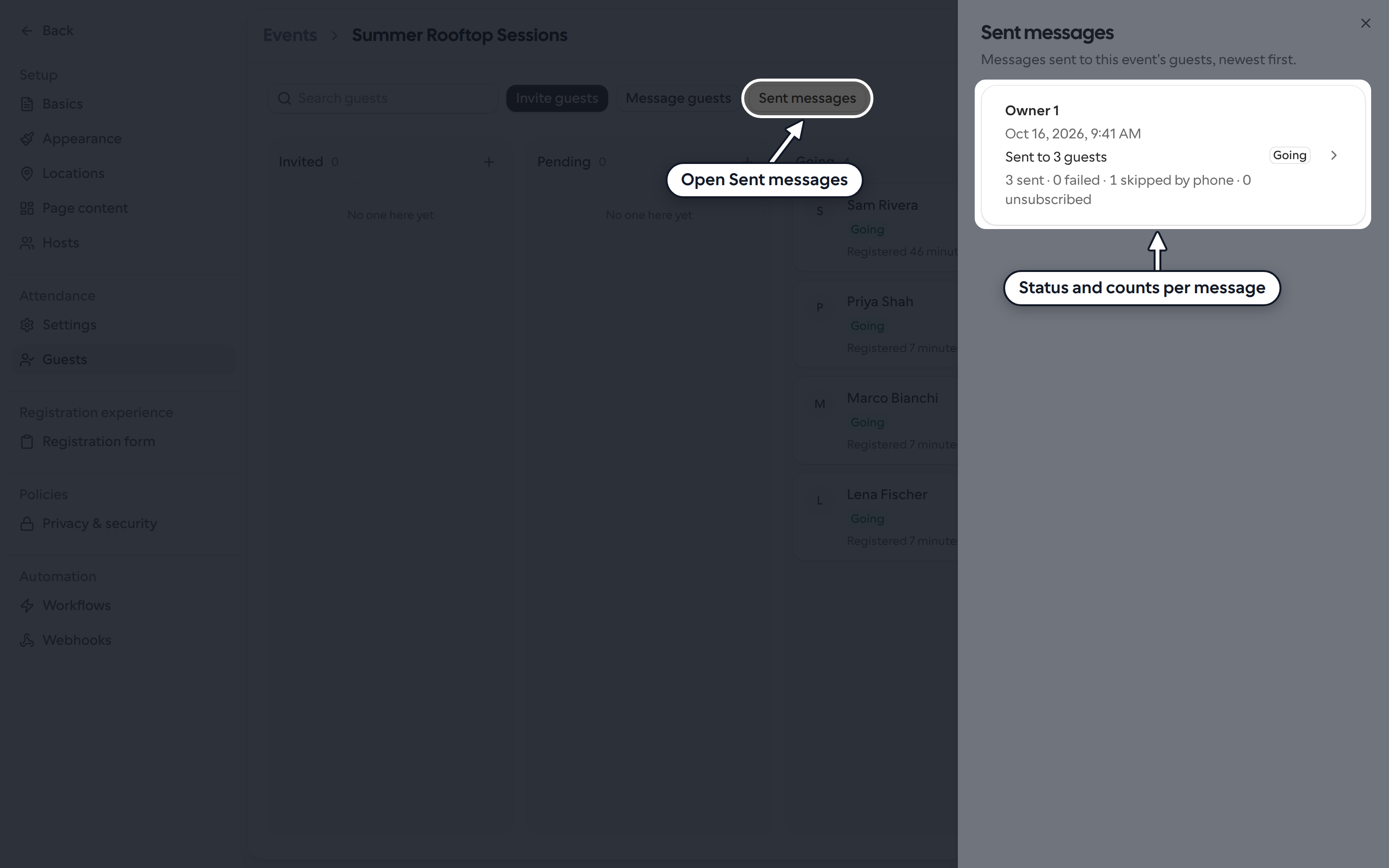
Task: Open the Registration form page
Action: [123, 441]
